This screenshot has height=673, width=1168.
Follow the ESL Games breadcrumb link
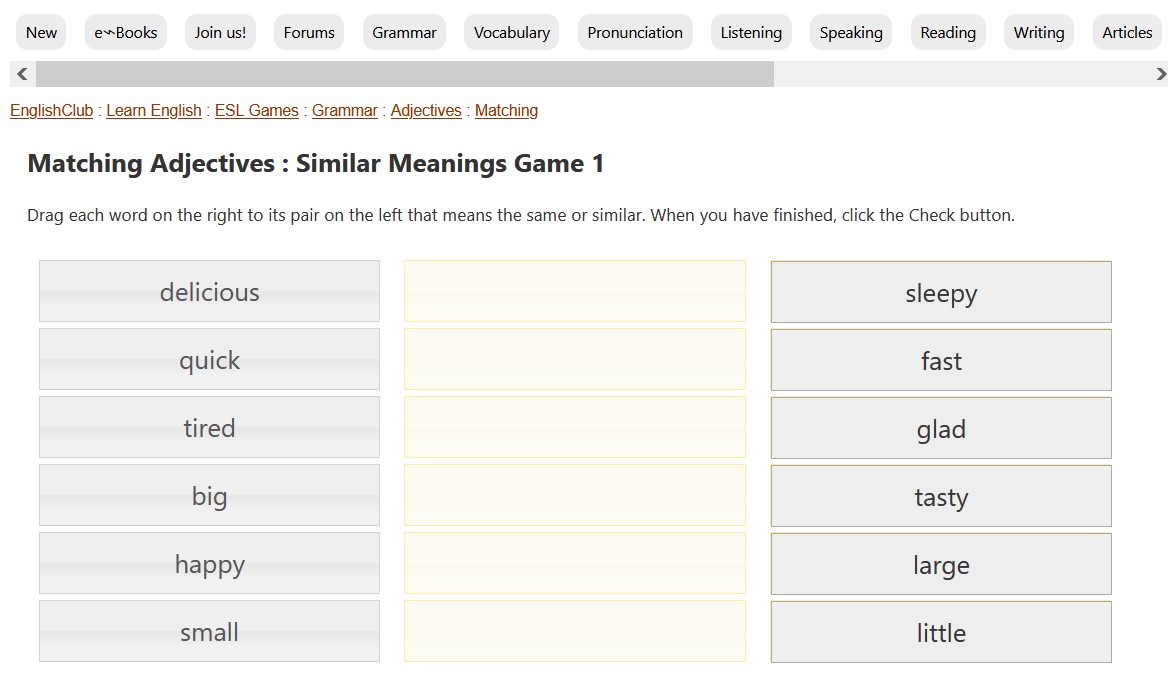[x=257, y=111]
